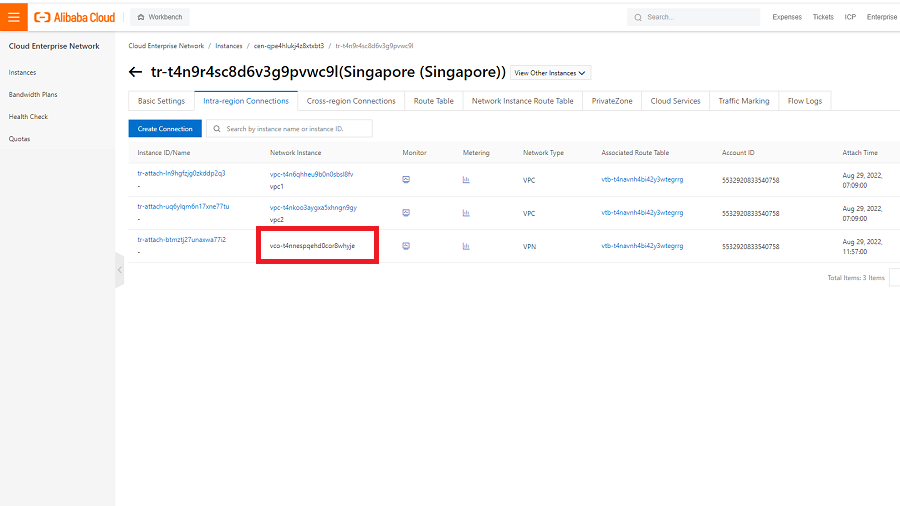Click the instance name search field
The image size is (900, 506).
(x=295, y=129)
